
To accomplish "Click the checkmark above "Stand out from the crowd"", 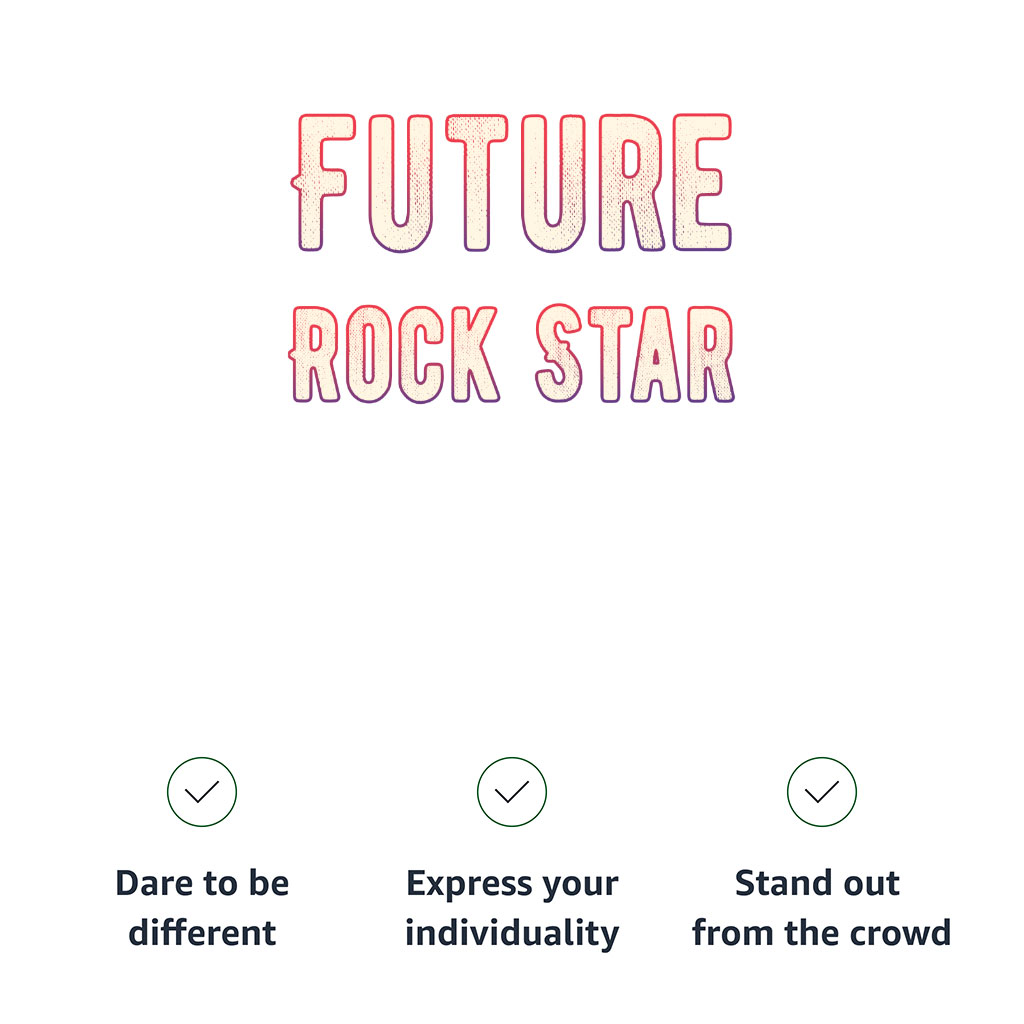I will pyautogui.click(x=822, y=792).
